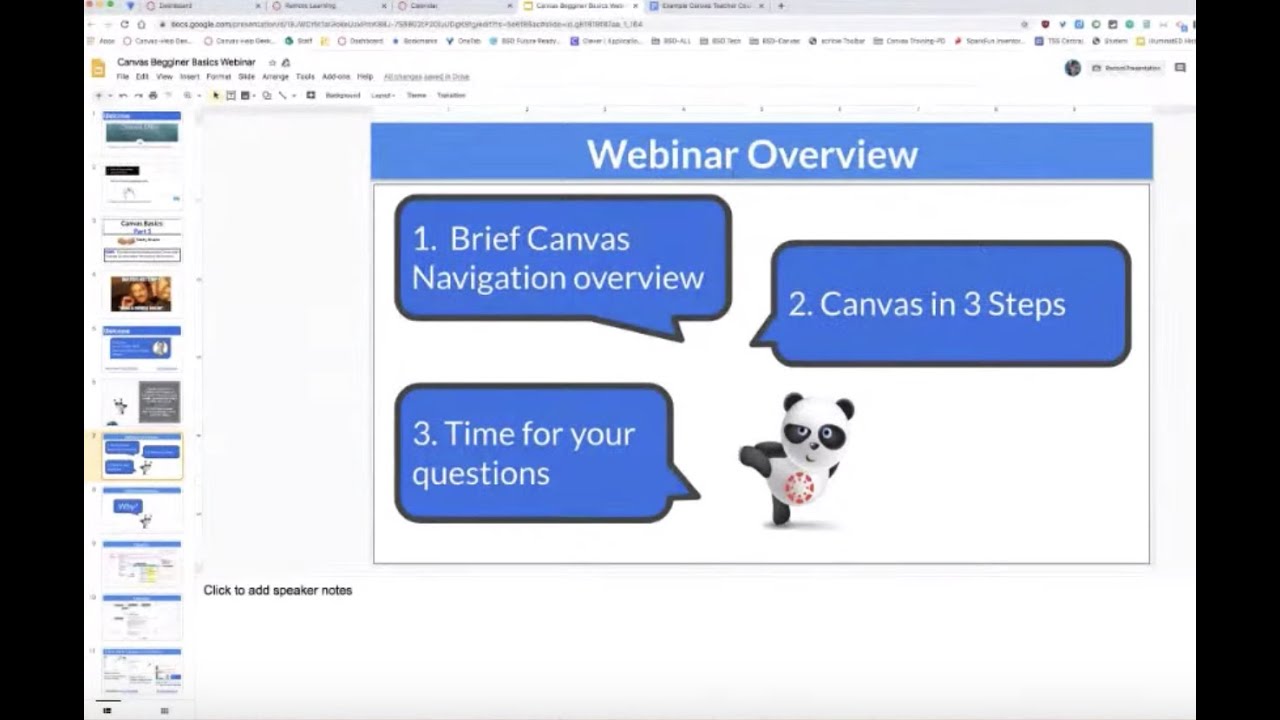Click the print icon in the toolbar

153,95
